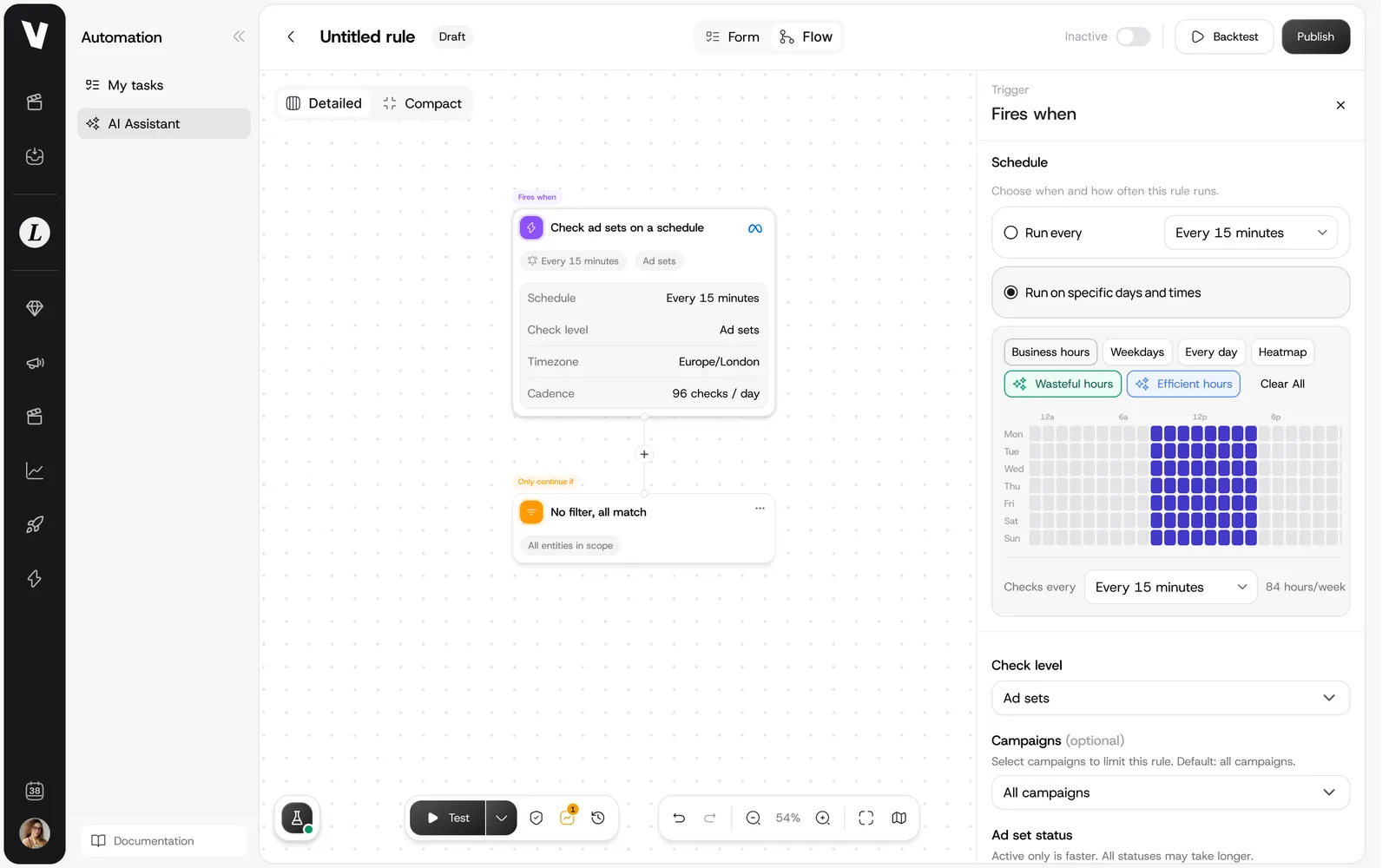1389x868 pixels.
Task: Open the three-dot menu on No filter node
Action: pyautogui.click(x=760, y=509)
